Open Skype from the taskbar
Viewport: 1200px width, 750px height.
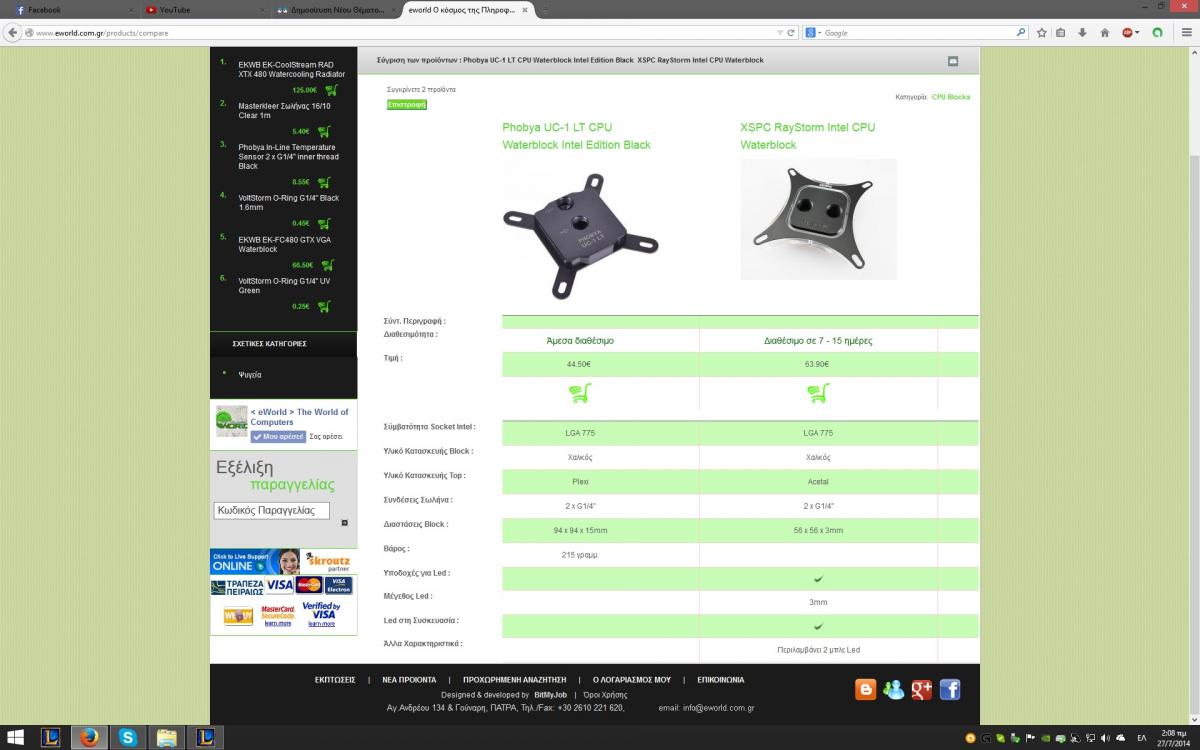128,738
